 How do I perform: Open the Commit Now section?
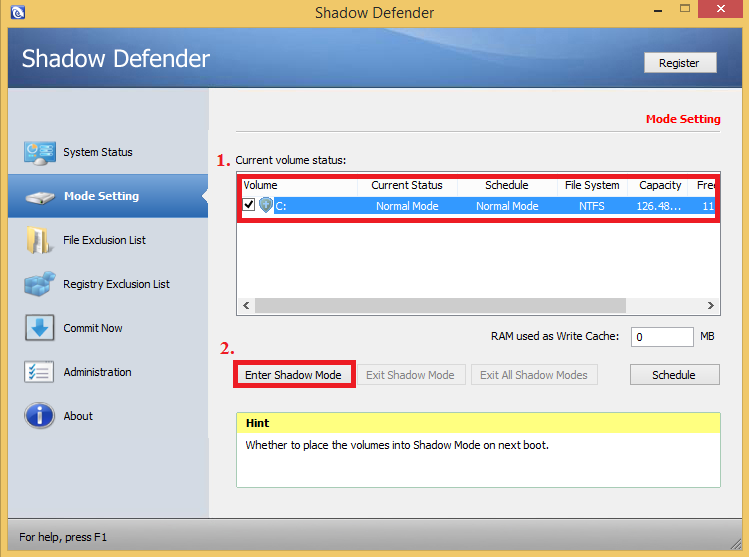point(93,328)
